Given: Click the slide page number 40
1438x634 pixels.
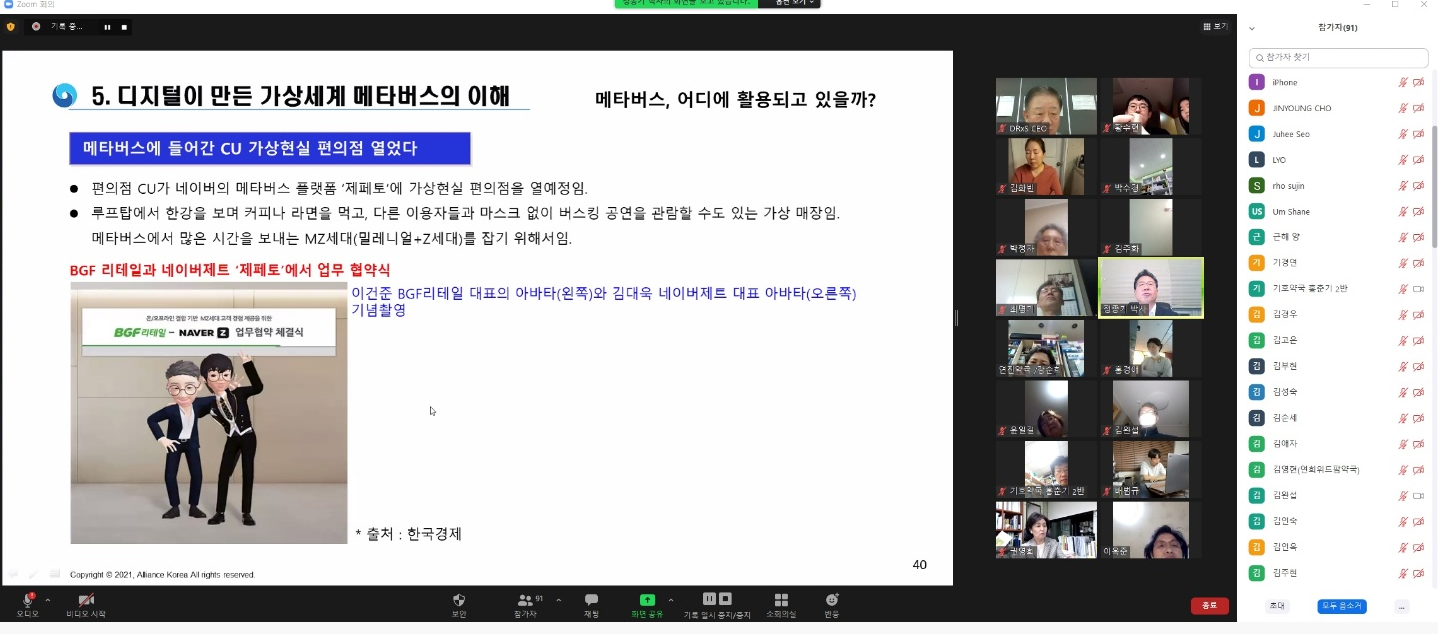Looking at the screenshot, I should [x=919, y=565].
